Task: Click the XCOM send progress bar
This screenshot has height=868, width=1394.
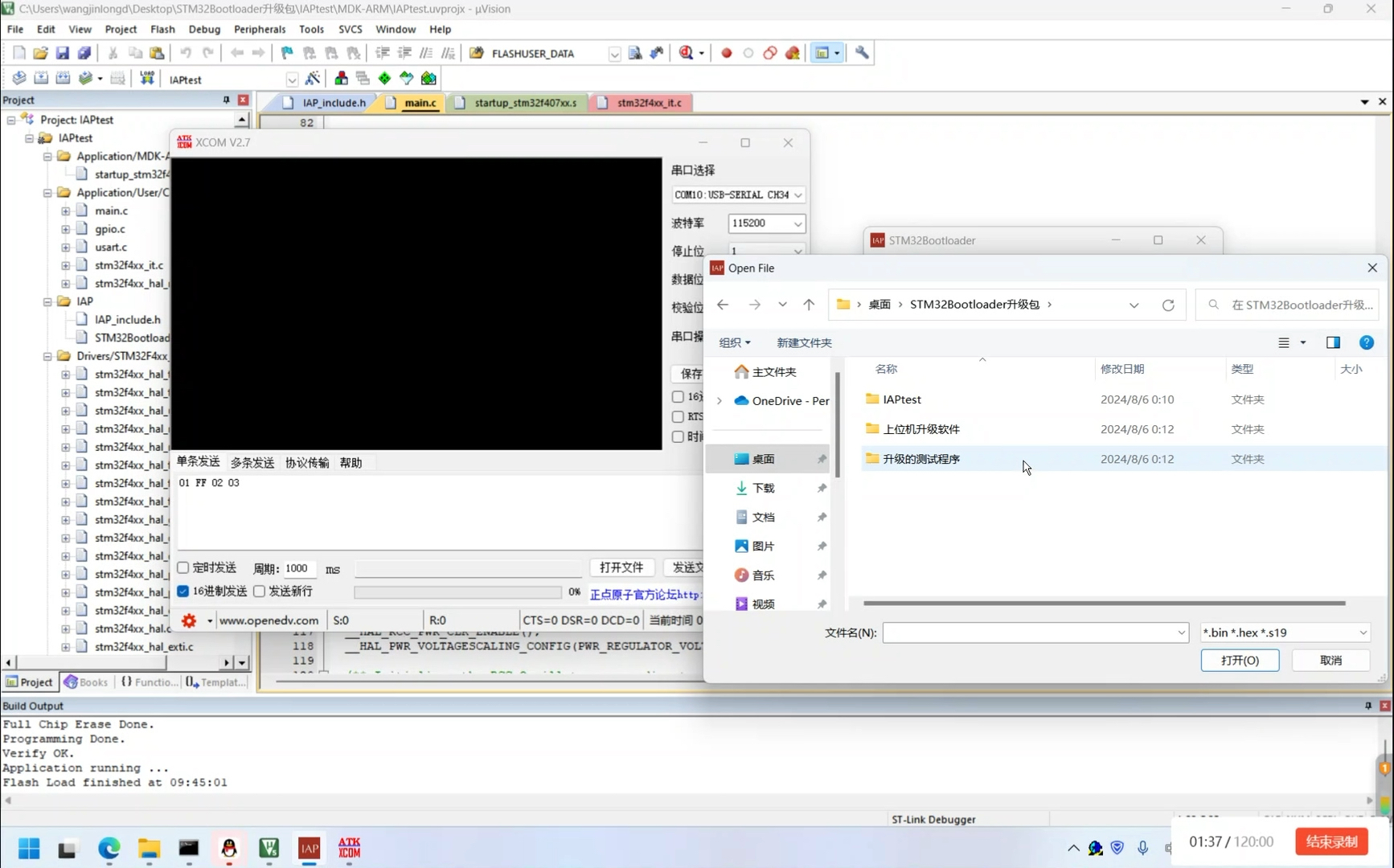Action: click(x=457, y=592)
